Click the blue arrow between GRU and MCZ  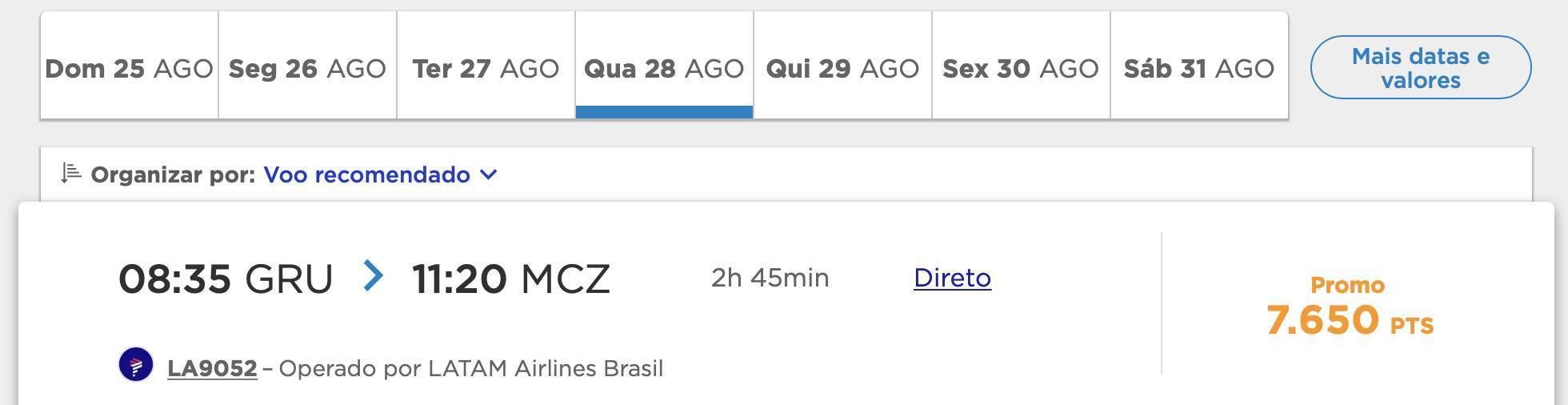click(x=373, y=276)
